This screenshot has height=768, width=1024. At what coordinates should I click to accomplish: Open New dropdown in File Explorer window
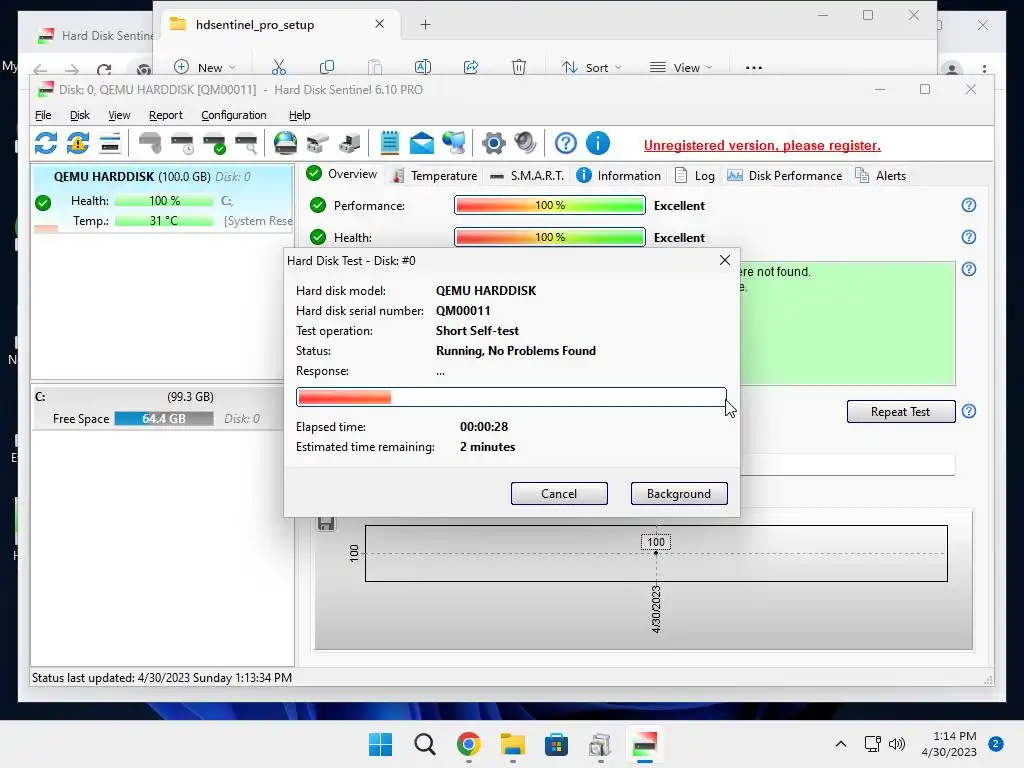tap(204, 67)
